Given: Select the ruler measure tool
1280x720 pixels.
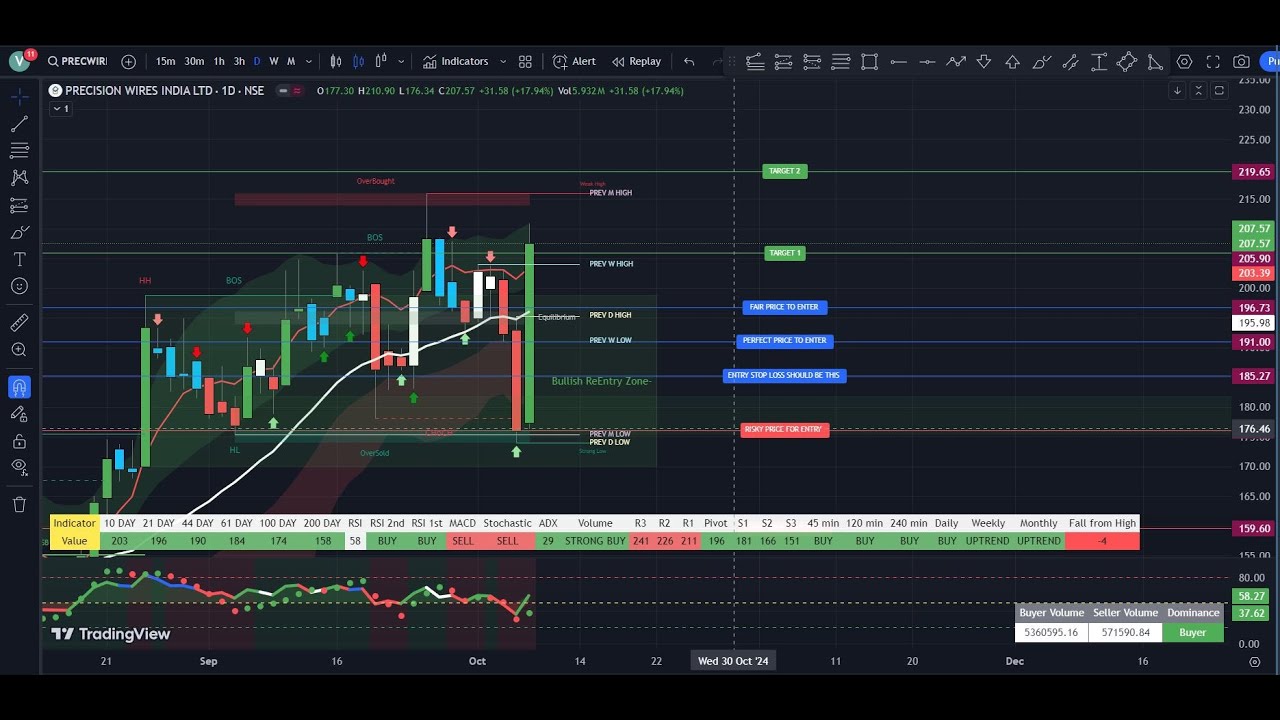Looking at the screenshot, I should click(19, 323).
